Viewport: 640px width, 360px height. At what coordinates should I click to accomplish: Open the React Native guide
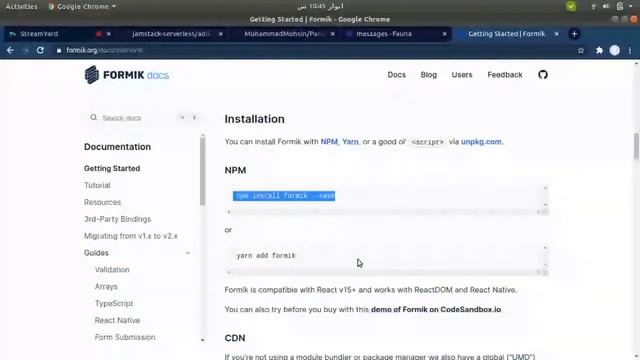(118, 320)
